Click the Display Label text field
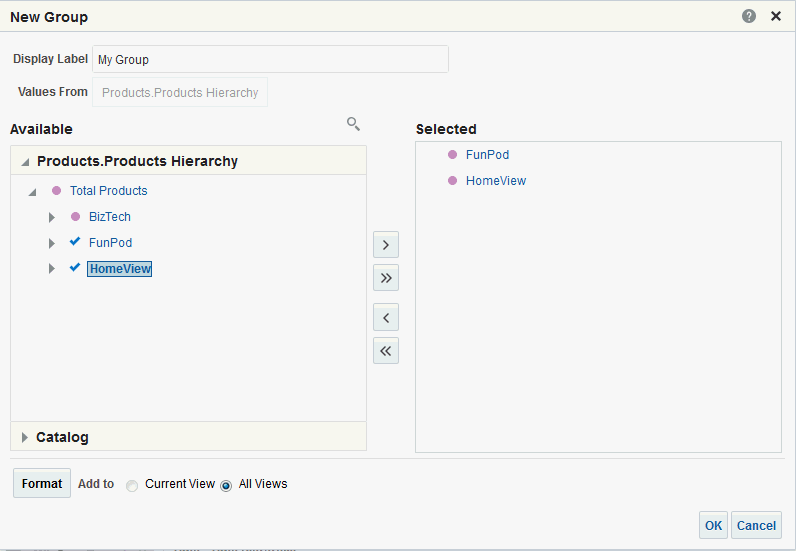This screenshot has width=796, height=551. (270, 59)
